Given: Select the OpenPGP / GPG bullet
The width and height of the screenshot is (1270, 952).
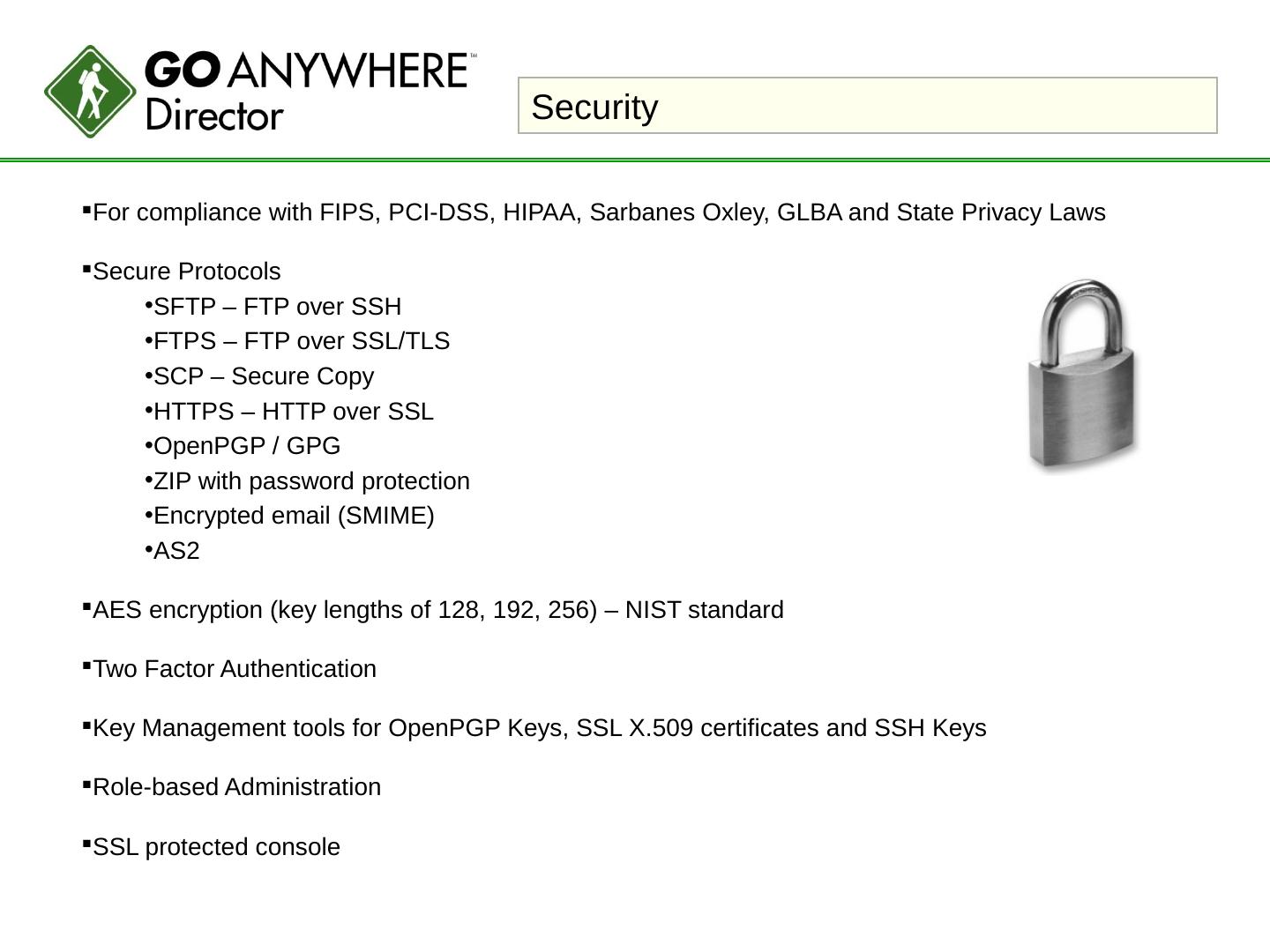Looking at the screenshot, I should (246, 446).
